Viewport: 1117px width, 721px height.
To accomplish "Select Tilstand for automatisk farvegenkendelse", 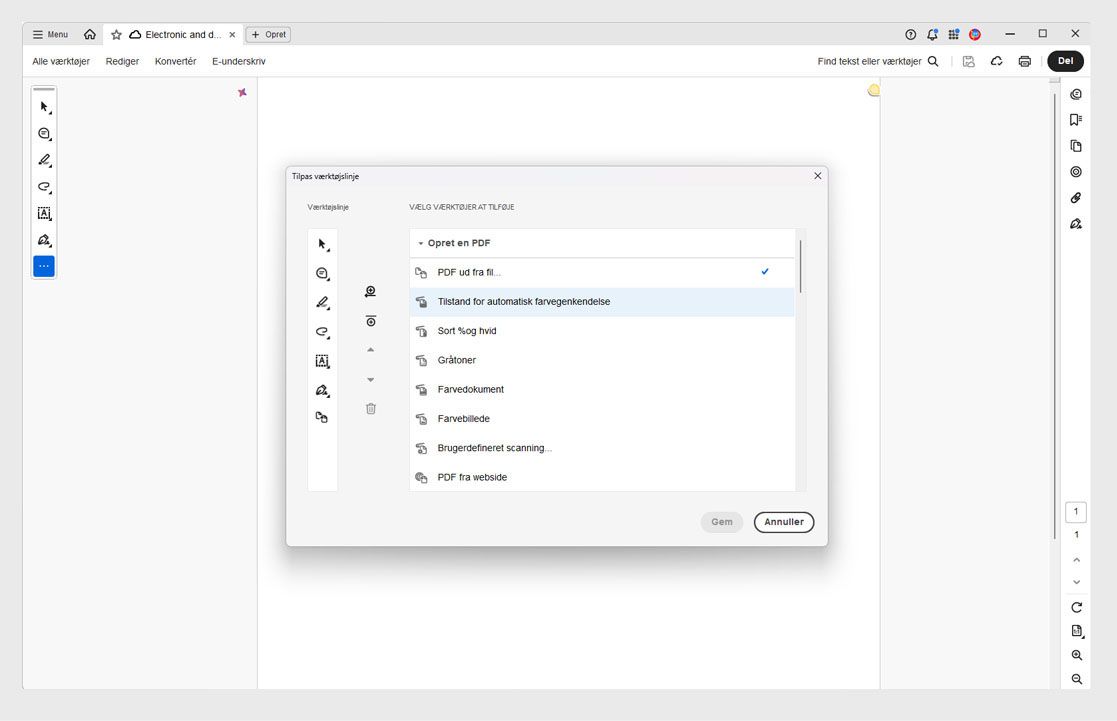I will [x=602, y=302].
